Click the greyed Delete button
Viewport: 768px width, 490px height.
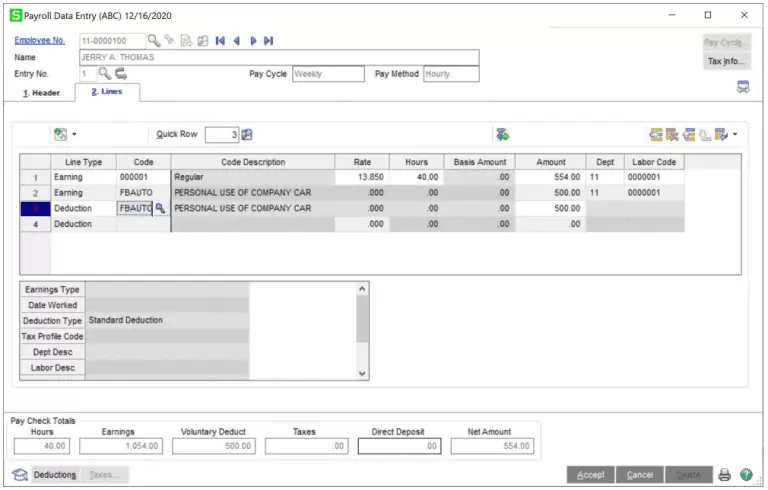click(689, 475)
